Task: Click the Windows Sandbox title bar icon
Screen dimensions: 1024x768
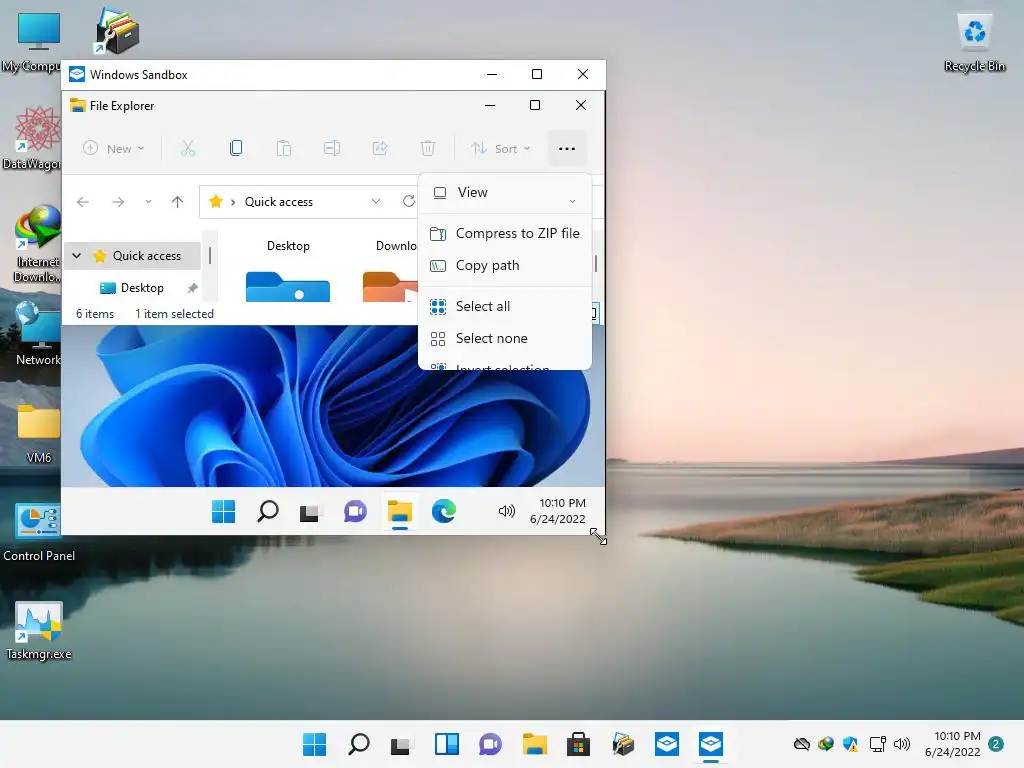Action: coord(77,74)
